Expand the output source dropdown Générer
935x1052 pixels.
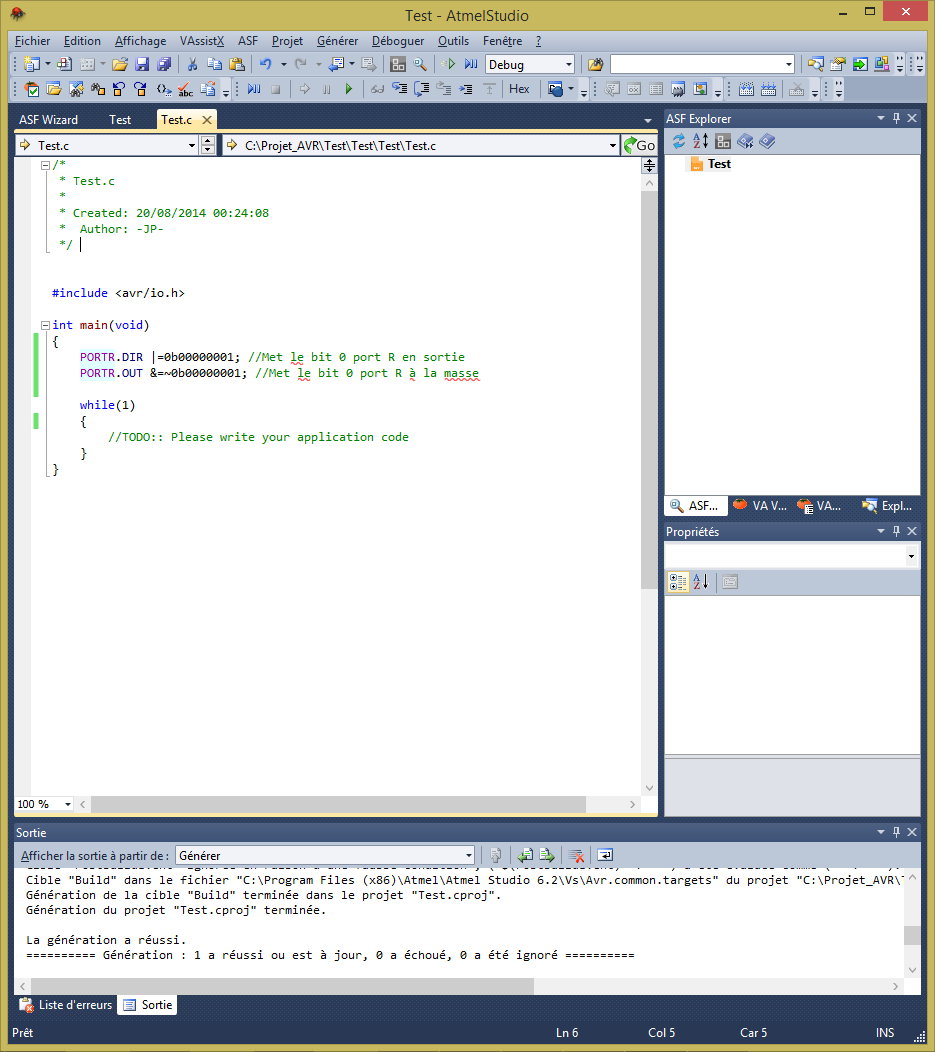click(468, 855)
